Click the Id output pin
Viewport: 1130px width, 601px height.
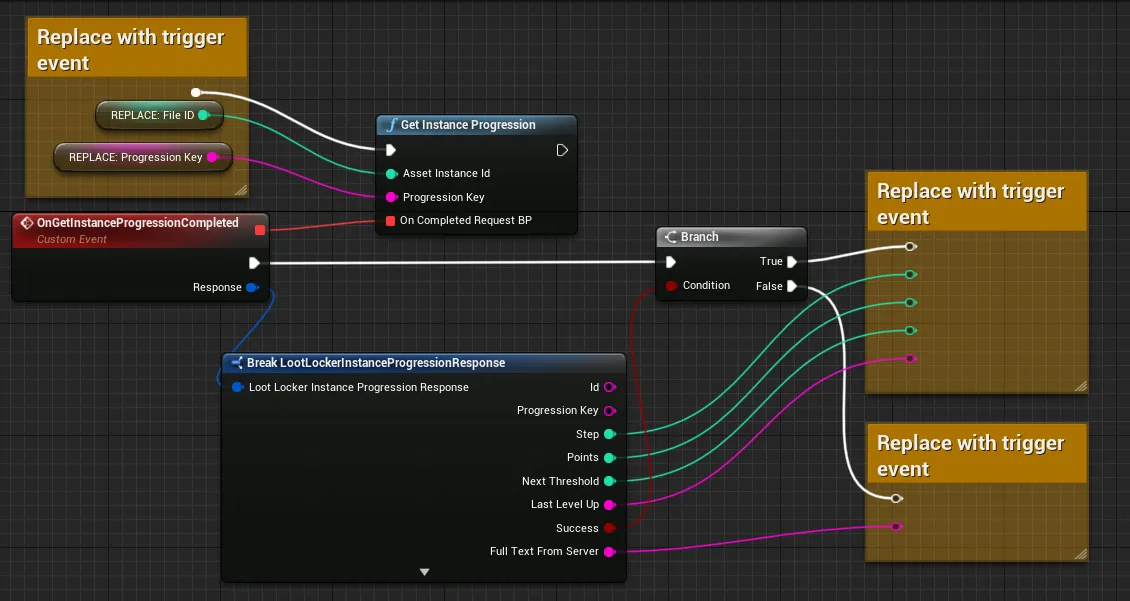[x=610, y=388]
